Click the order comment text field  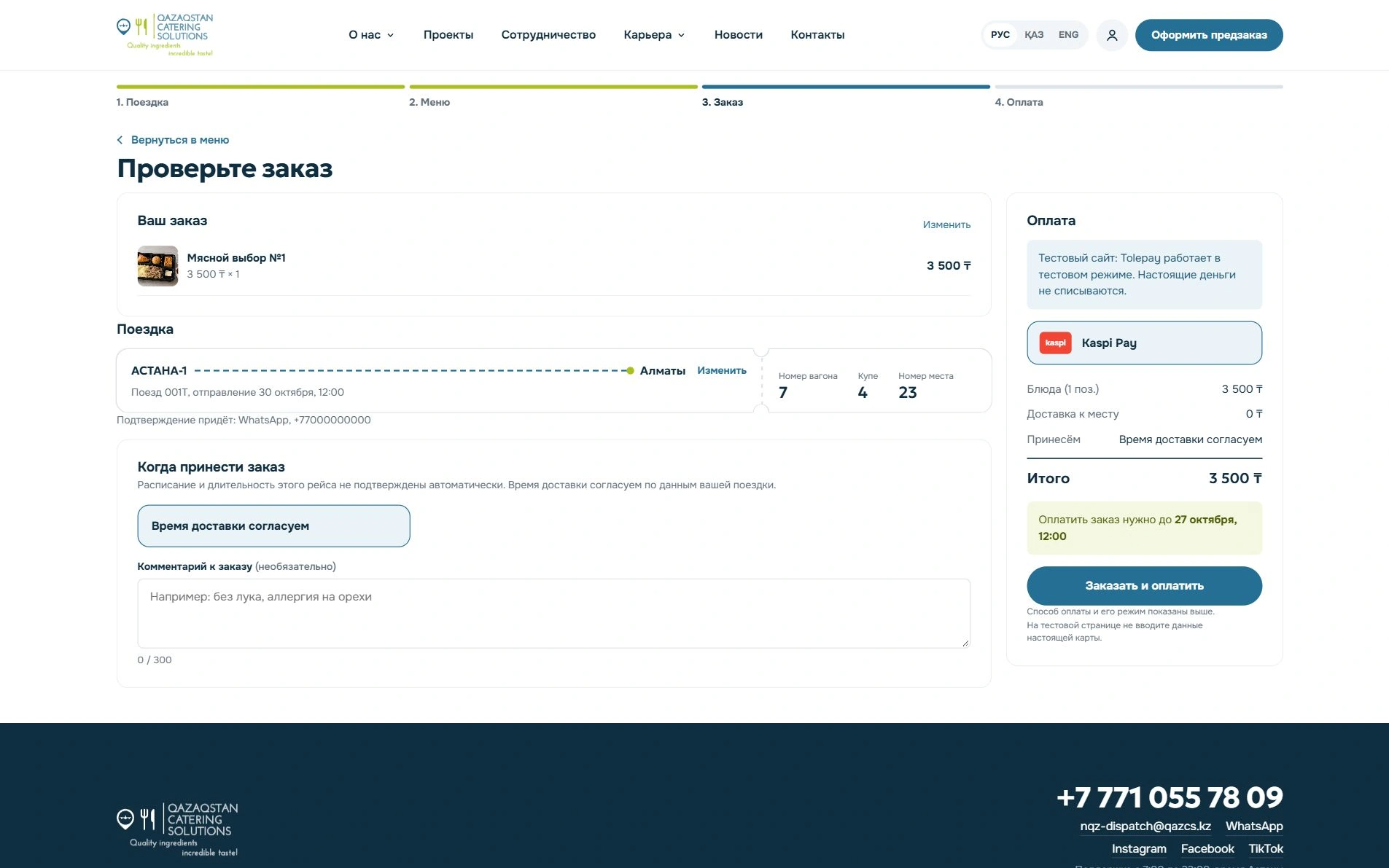(553, 614)
